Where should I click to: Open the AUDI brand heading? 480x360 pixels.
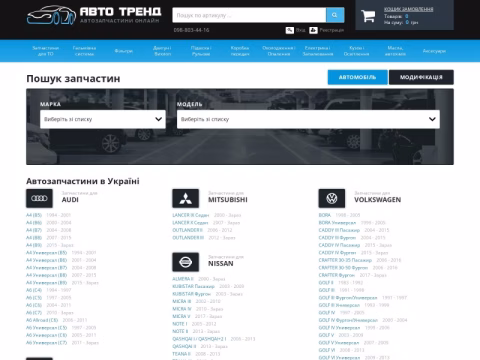coord(70,200)
